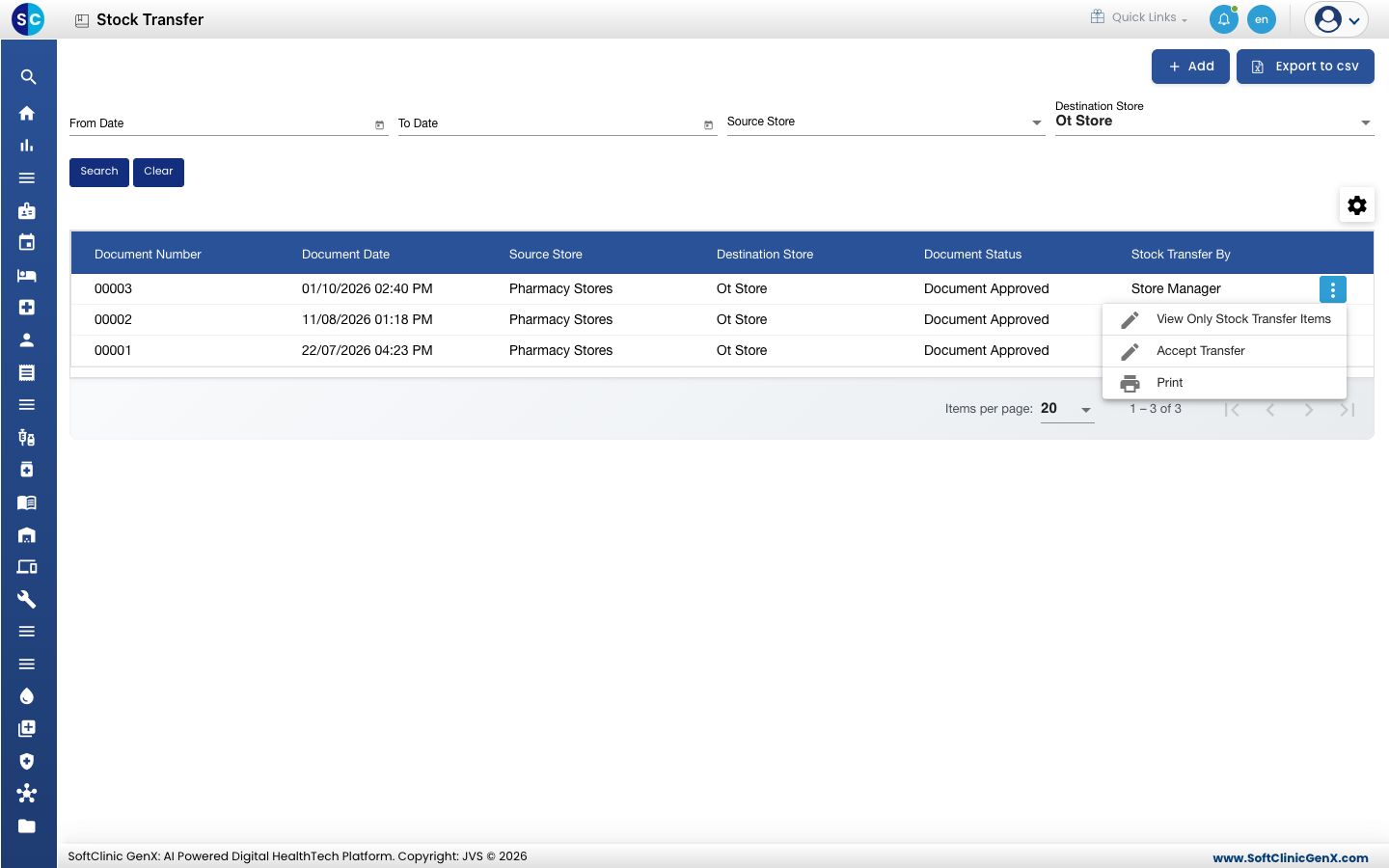Viewport: 1389px width, 868px height.
Task: Clear the search filters
Action: coord(158,172)
